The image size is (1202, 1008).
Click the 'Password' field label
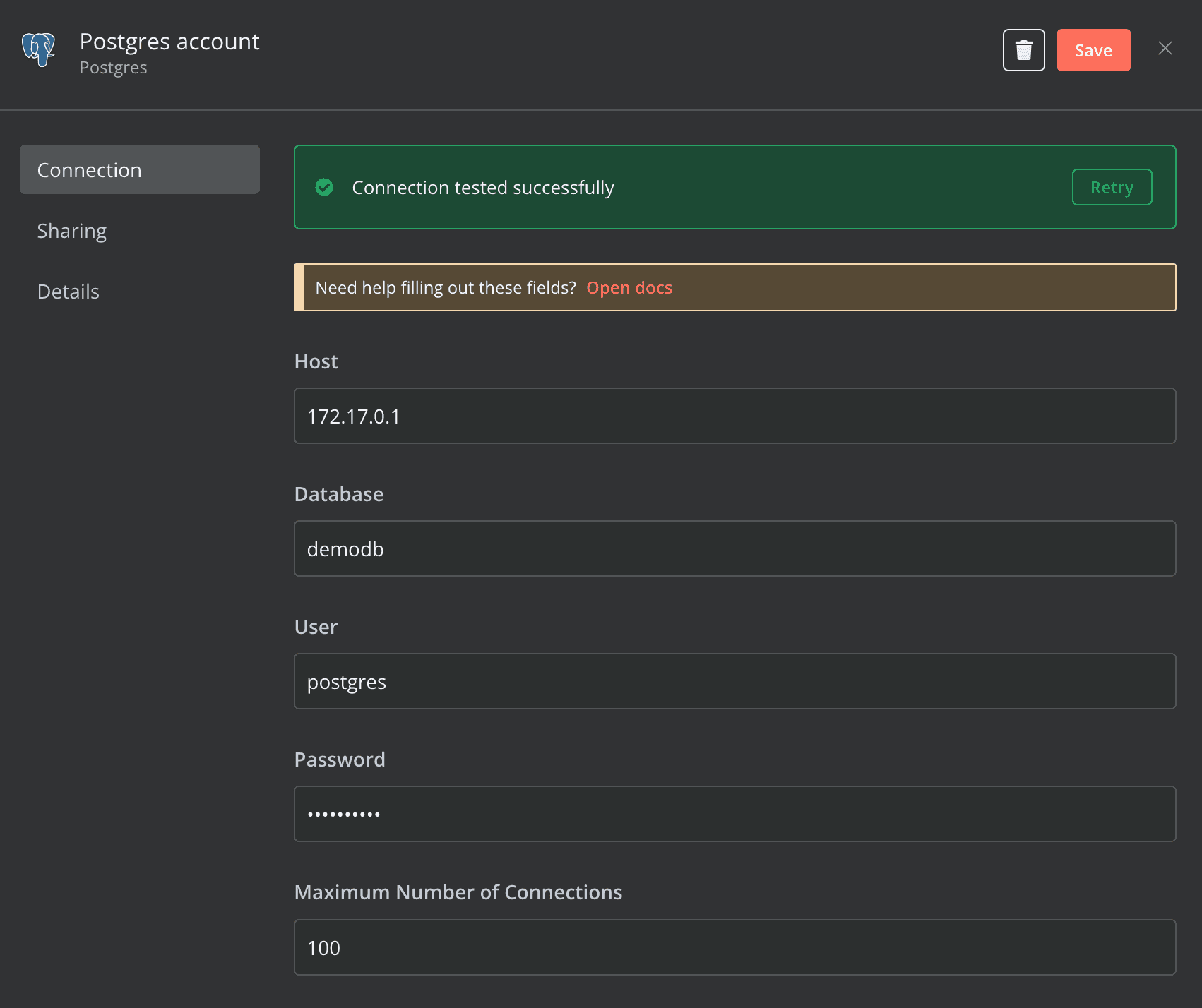coord(340,760)
